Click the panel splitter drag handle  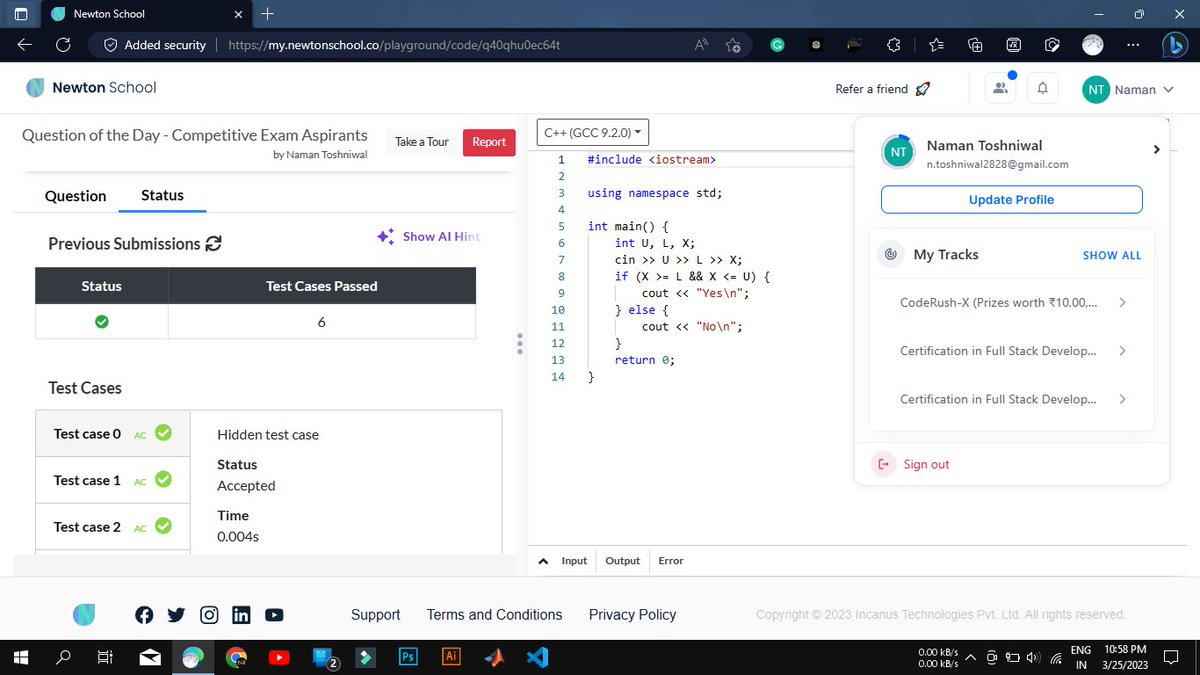coord(520,343)
